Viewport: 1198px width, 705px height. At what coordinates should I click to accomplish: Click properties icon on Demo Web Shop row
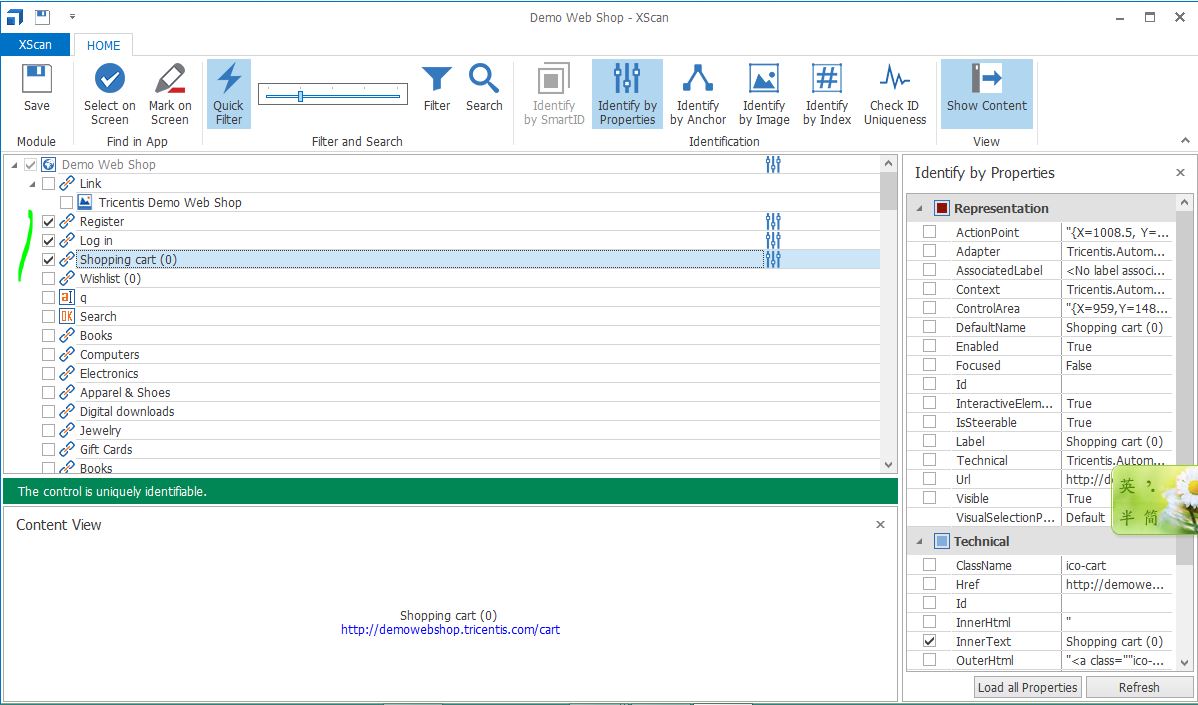773,164
